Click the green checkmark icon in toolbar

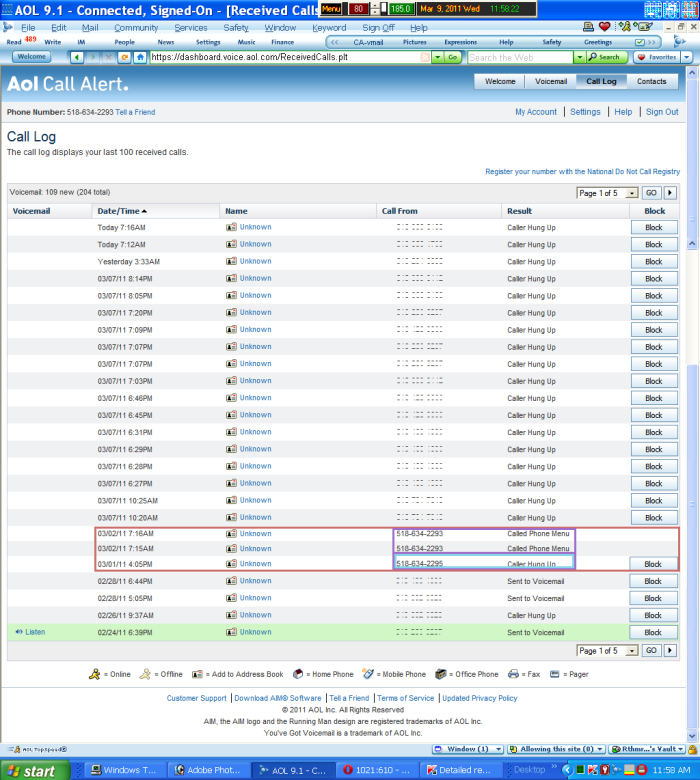pos(640,42)
